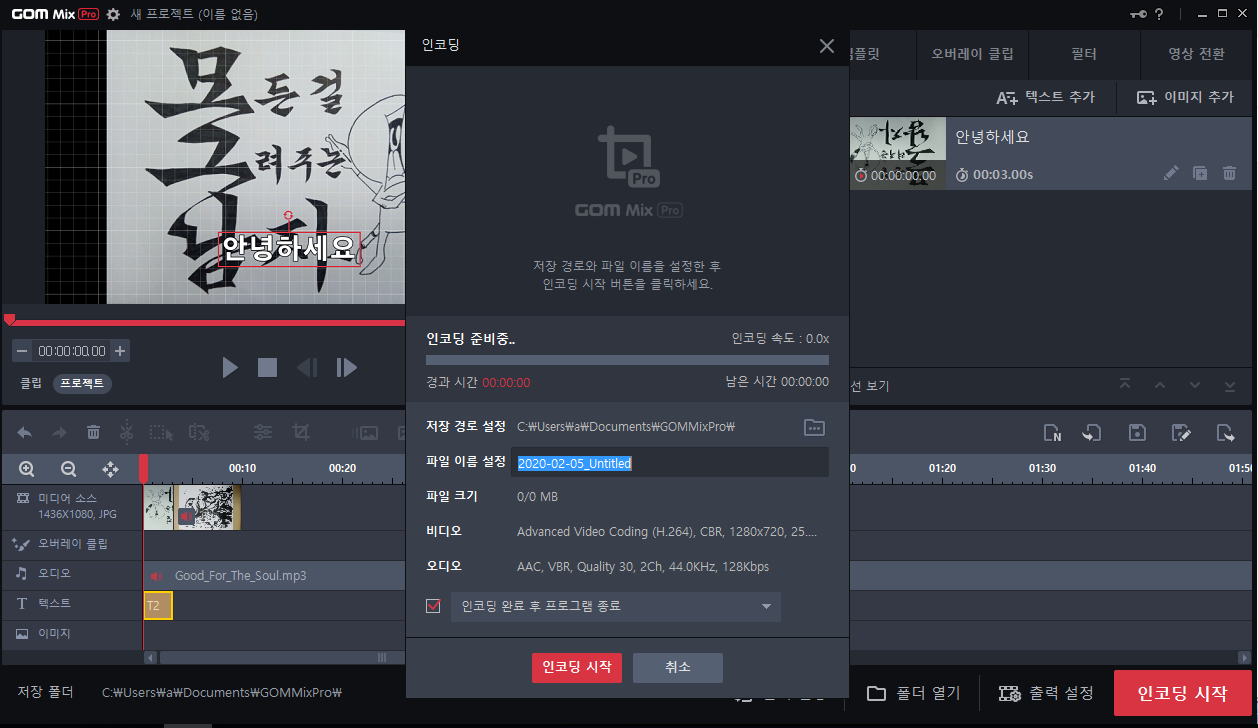Redo the timeline action

click(59, 432)
